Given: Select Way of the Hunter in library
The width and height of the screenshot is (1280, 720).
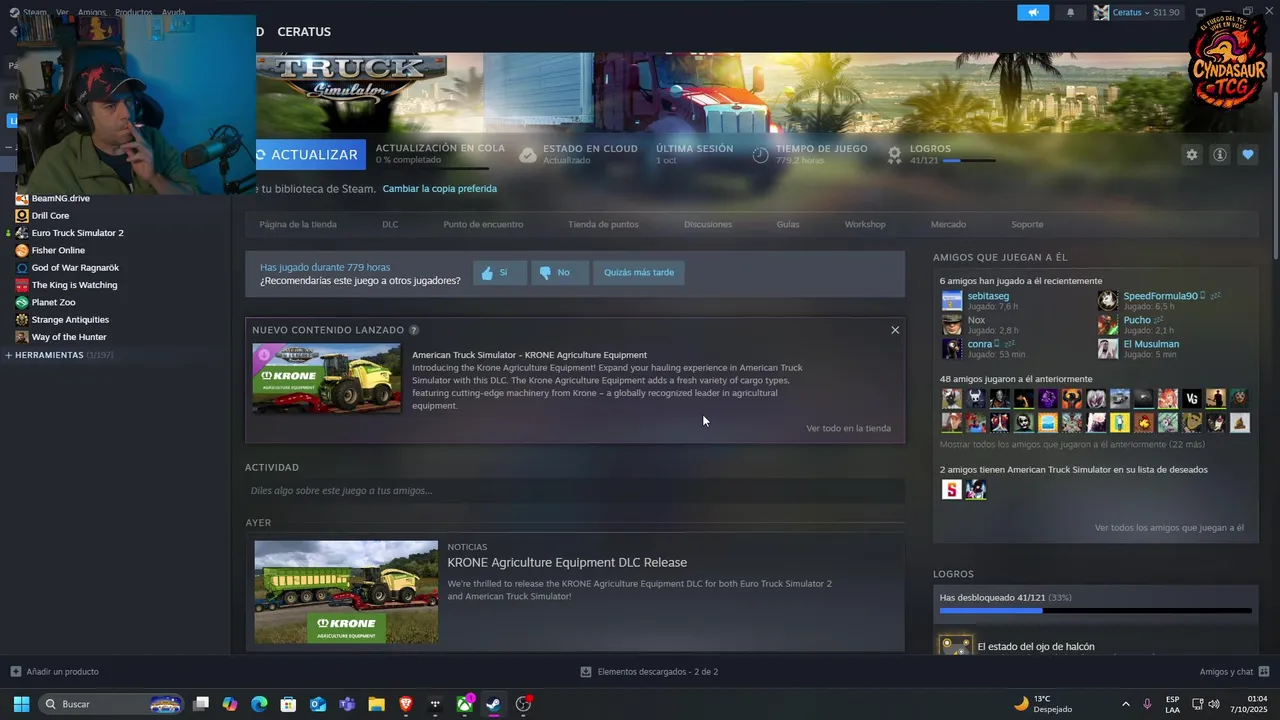Looking at the screenshot, I should [69, 337].
